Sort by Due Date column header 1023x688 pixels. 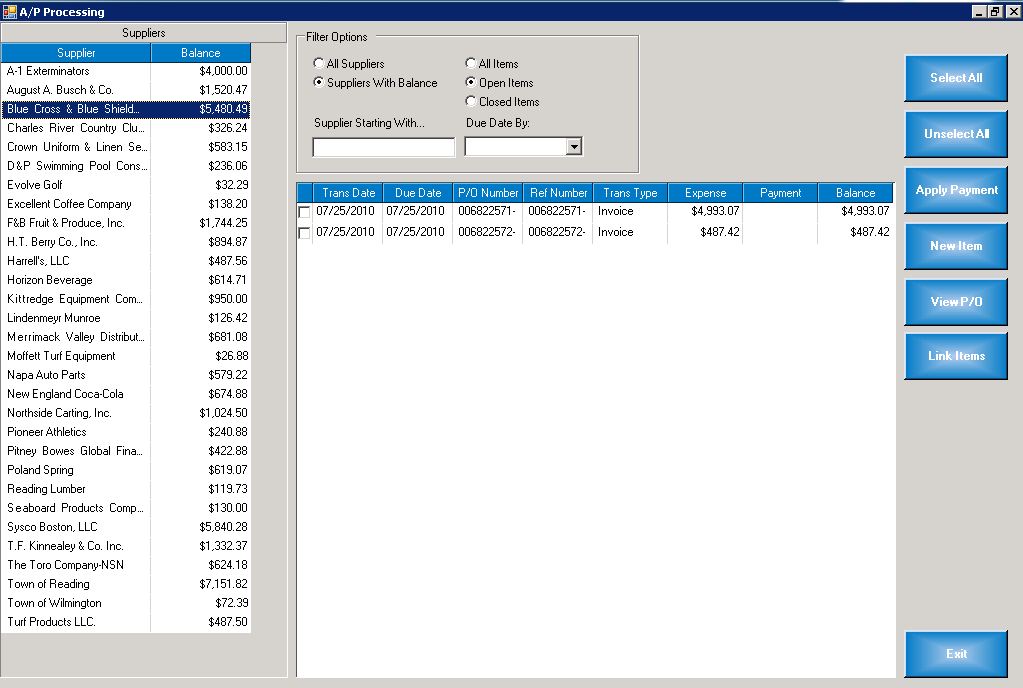[418, 193]
